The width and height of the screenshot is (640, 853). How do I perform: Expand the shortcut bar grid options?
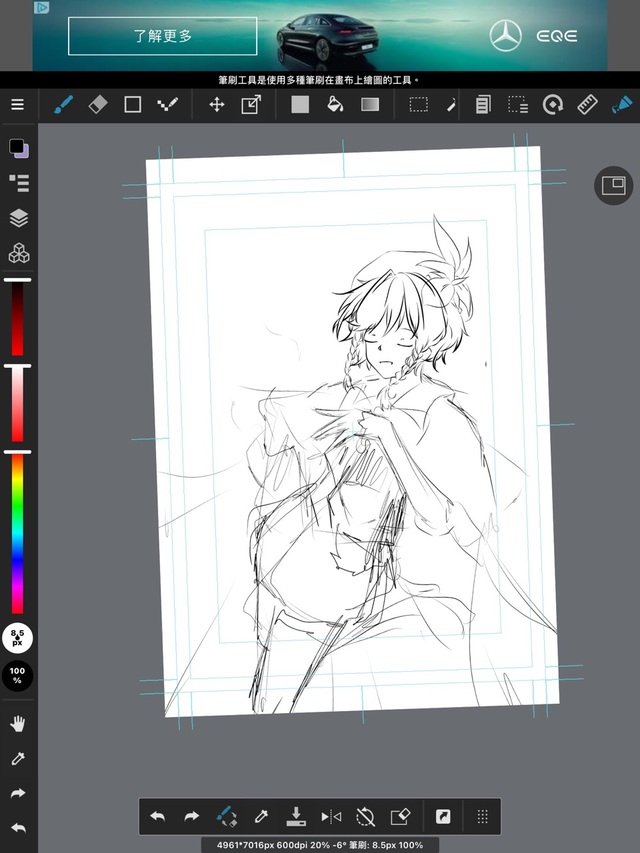coord(482,817)
